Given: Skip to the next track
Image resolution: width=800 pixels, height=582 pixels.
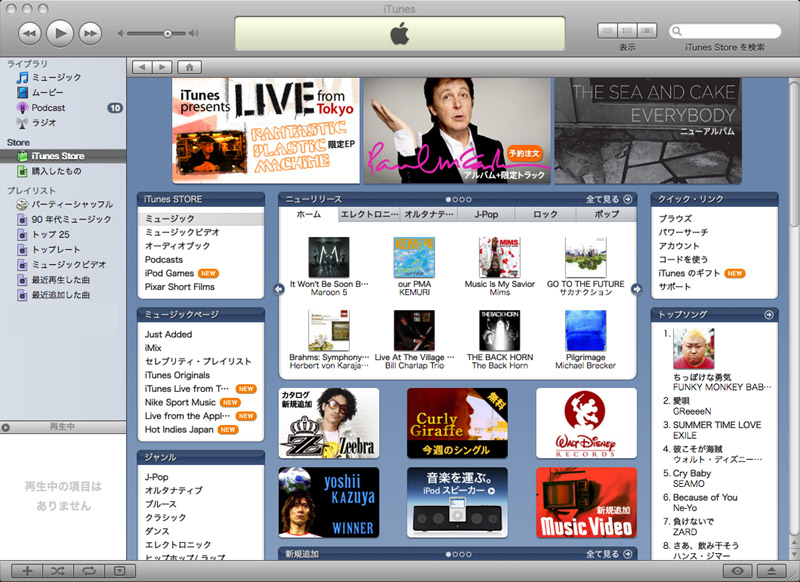Looking at the screenshot, I should point(90,34).
